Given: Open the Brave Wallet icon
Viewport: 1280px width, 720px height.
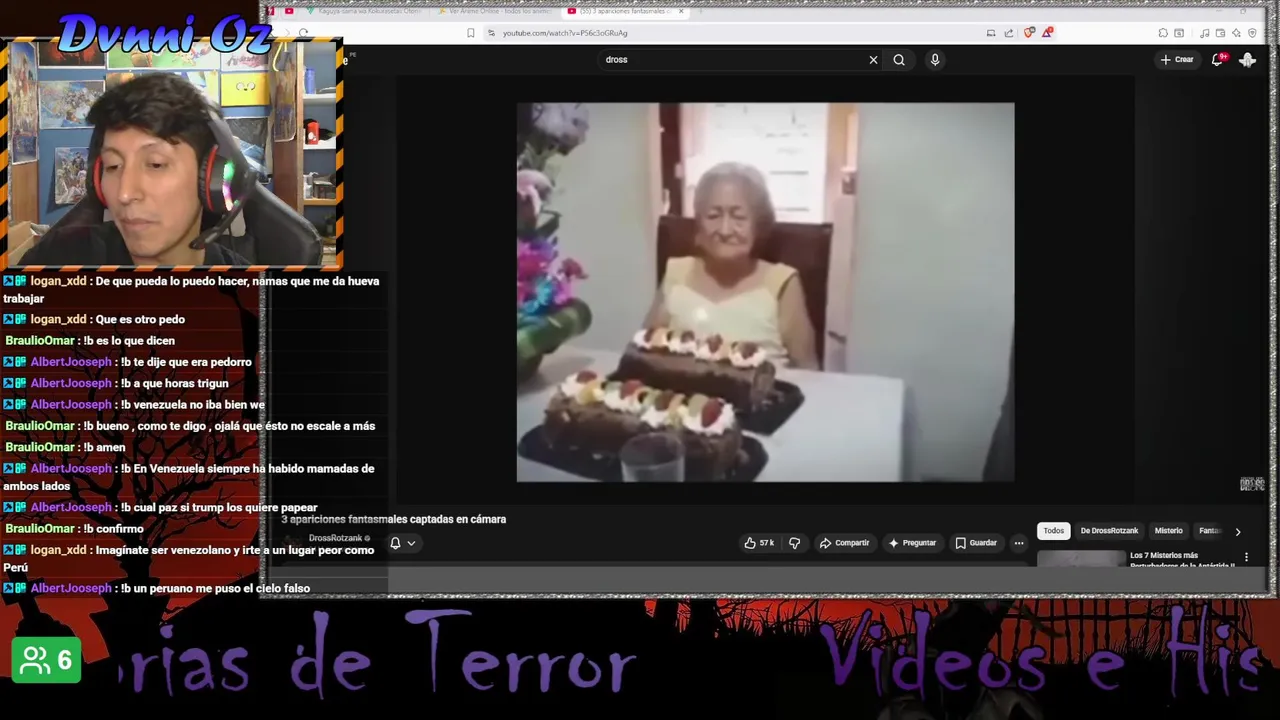Looking at the screenshot, I should [1220, 33].
